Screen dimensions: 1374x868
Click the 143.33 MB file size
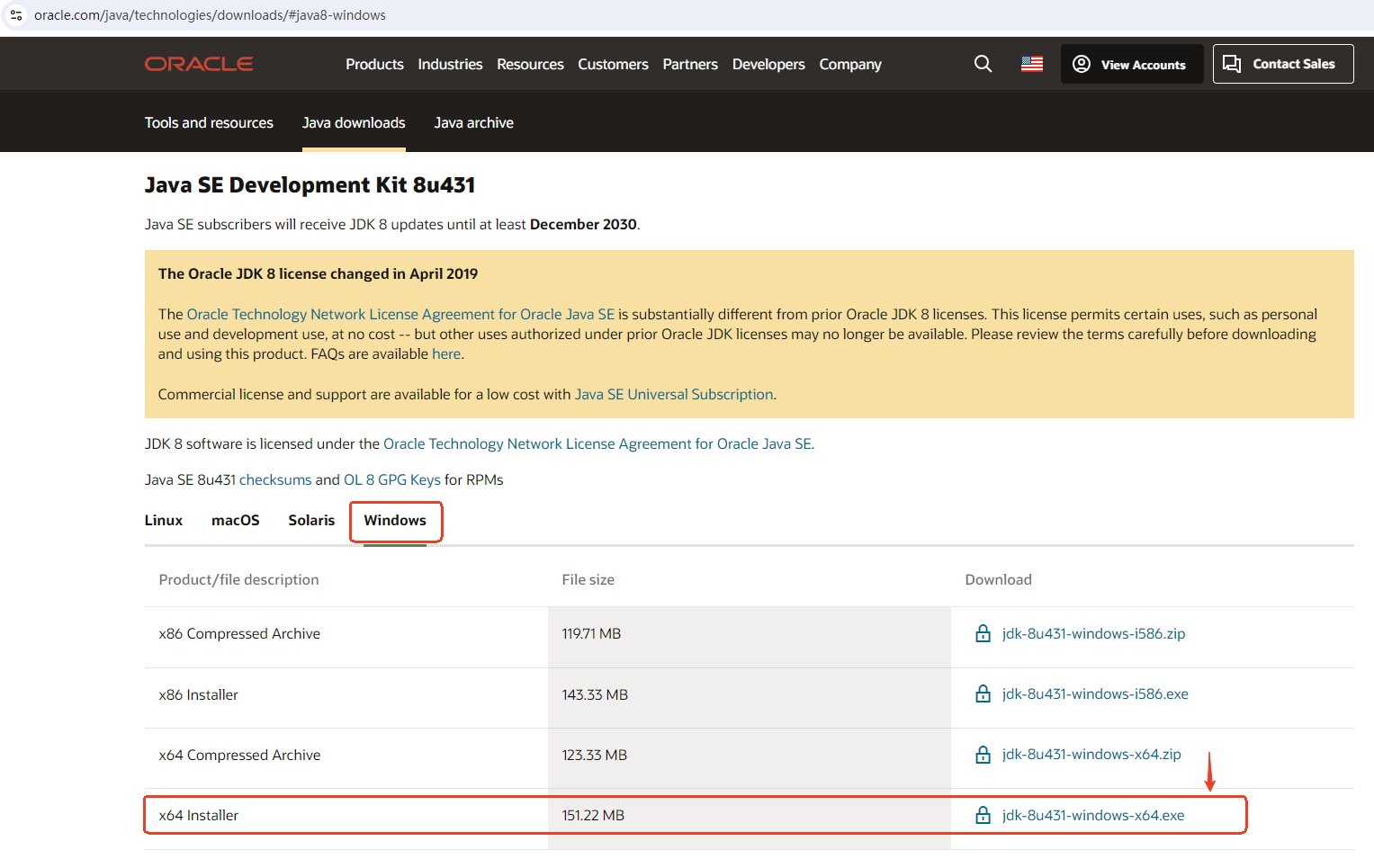pyautogui.click(x=595, y=694)
